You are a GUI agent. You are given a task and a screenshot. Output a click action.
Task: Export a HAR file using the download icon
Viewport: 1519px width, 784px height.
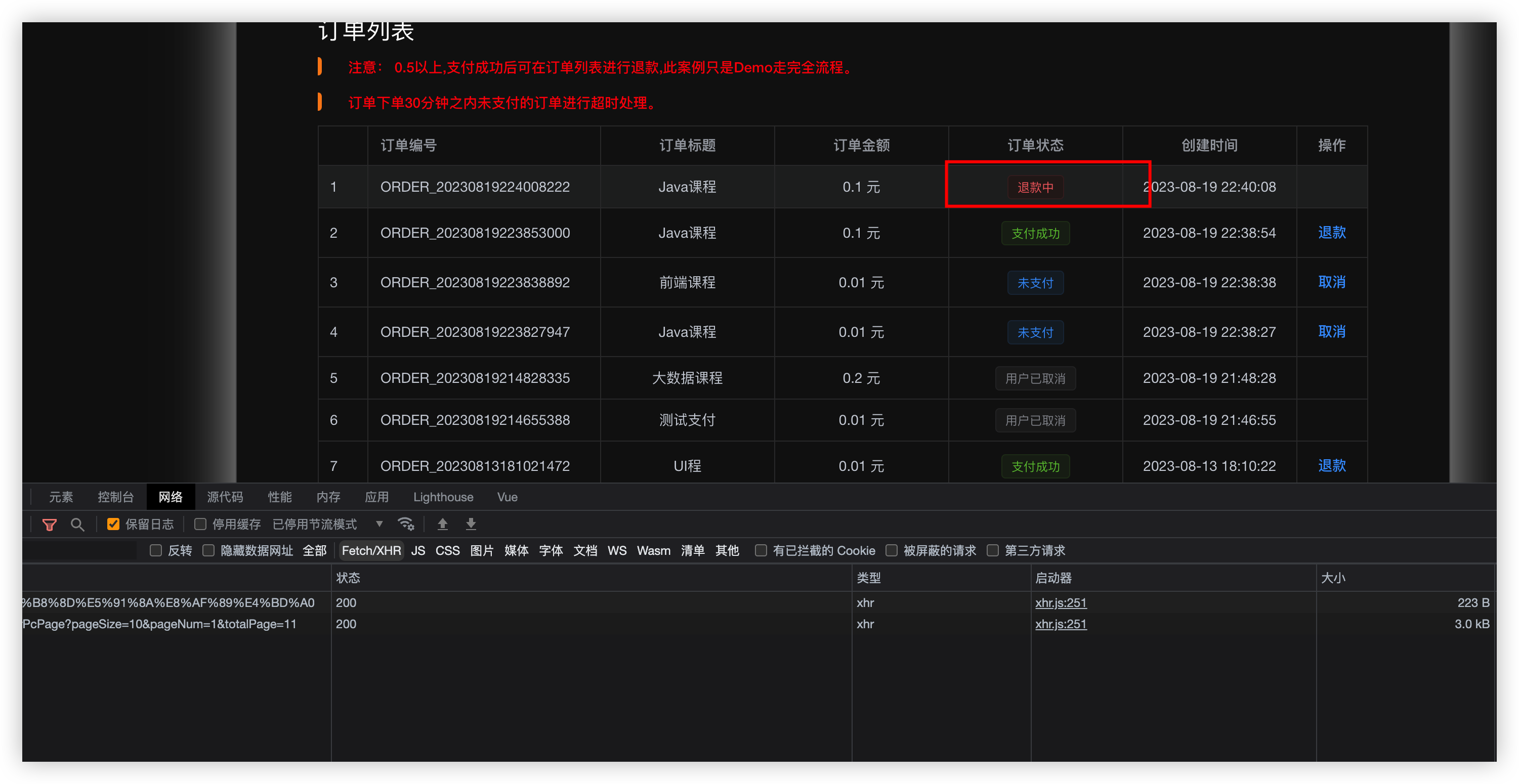[x=471, y=524]
